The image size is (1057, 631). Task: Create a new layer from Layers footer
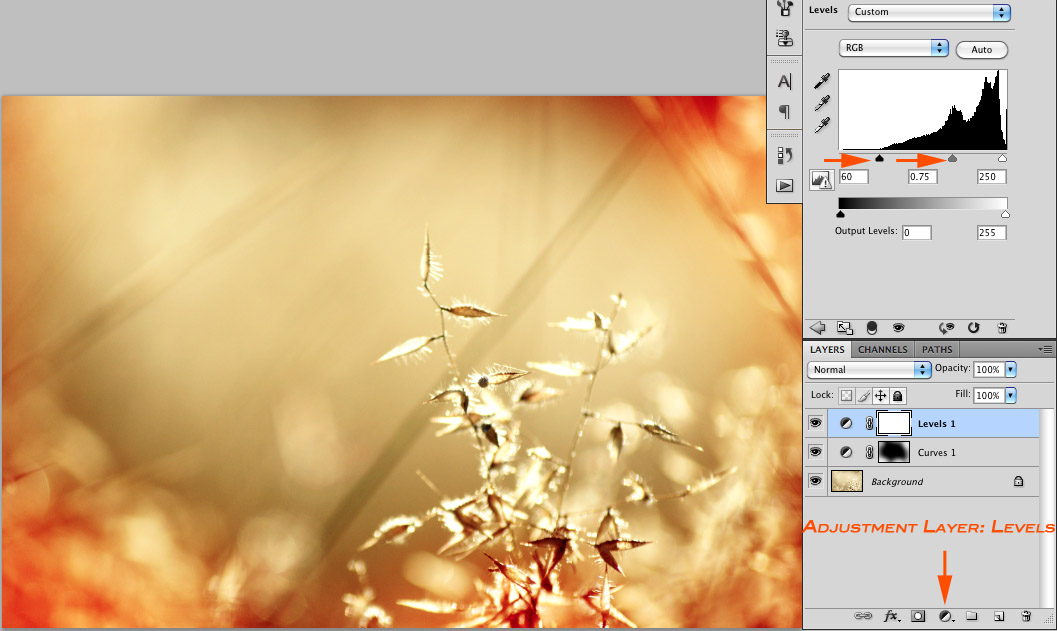998,617
